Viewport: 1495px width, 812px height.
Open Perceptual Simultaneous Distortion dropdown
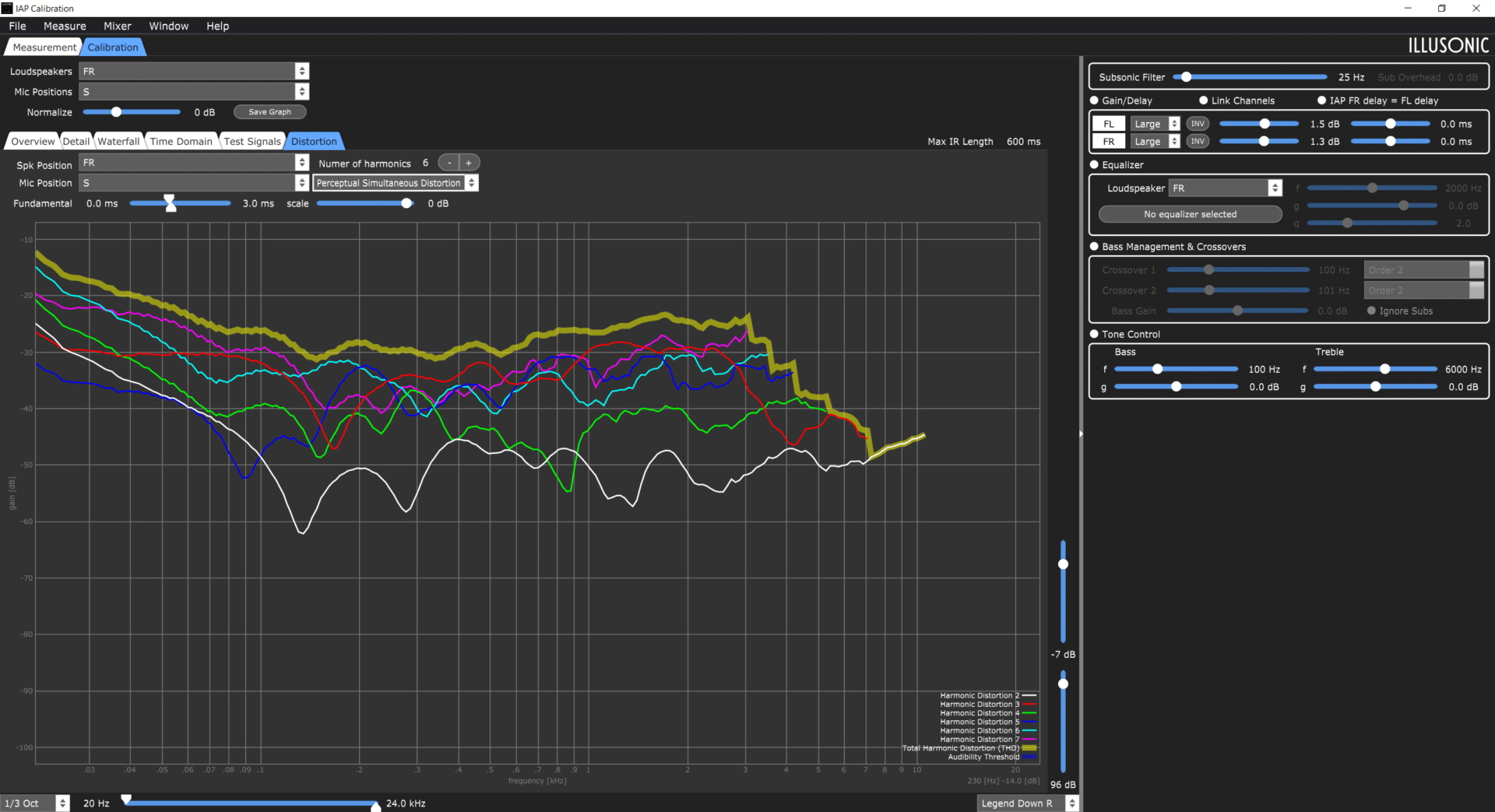point(396,183)
